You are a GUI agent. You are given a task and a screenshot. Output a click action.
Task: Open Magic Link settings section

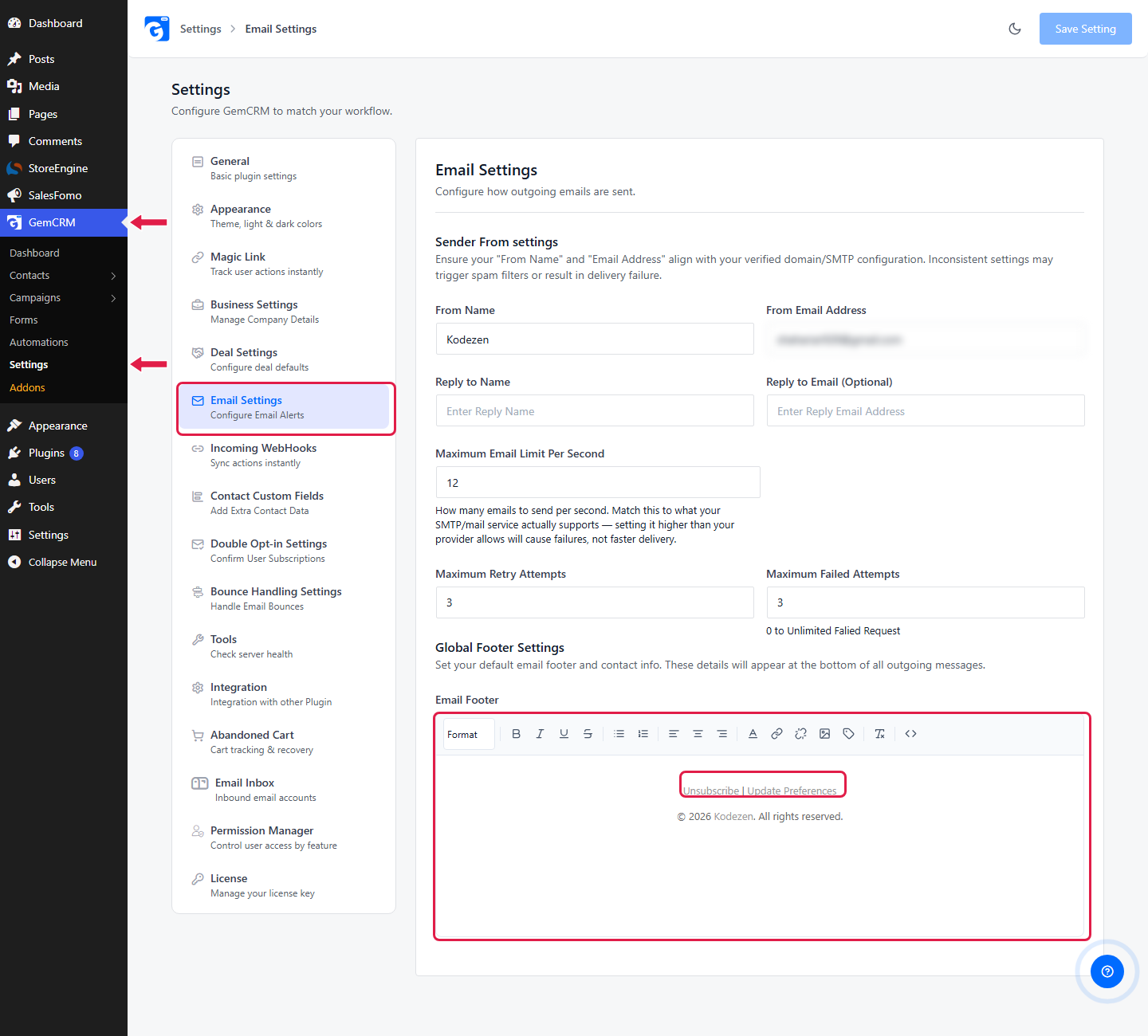[x=284, y=264]
